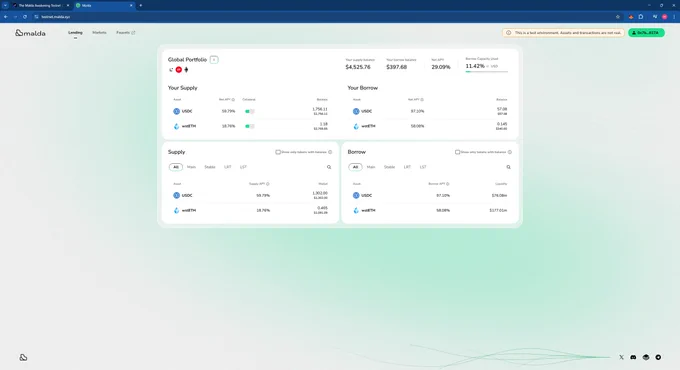Click weETH token icon in Your Supply
Image resolution: width=680 pixels, height=370 pixels.
(177, 126)
